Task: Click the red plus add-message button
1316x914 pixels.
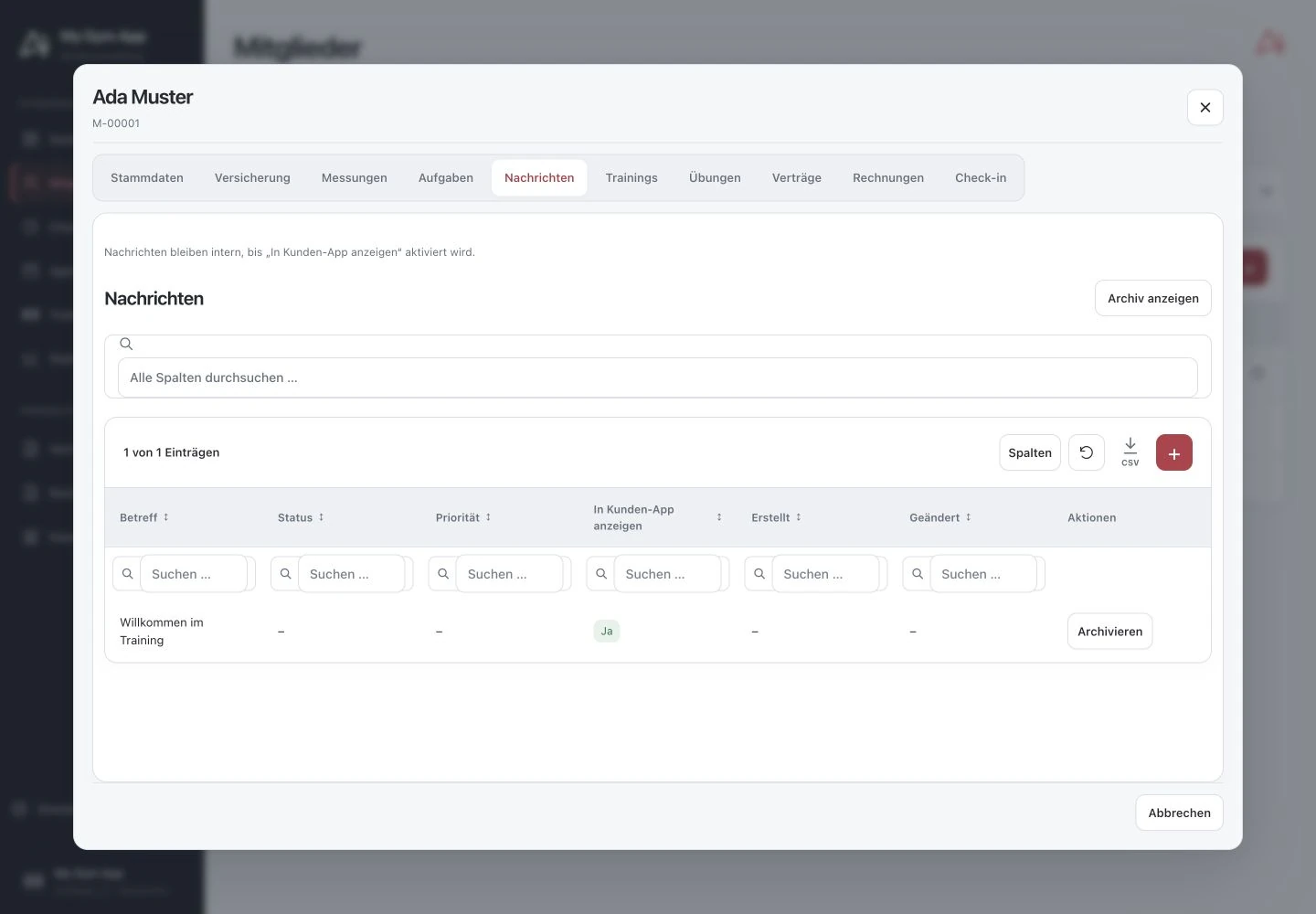Action: click(x=1173, y=452)
